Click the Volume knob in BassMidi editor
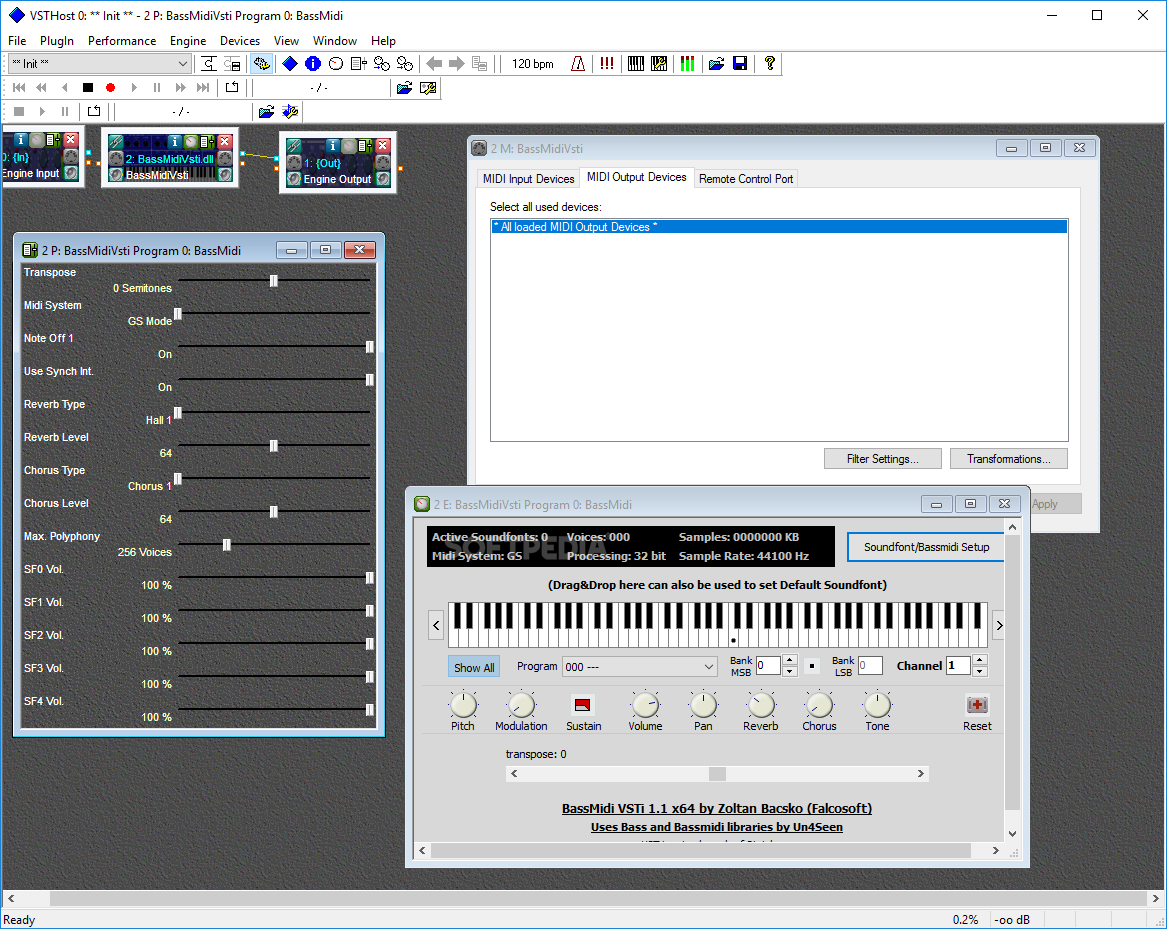Viewport: 1167px width, 929px height. tap(645, 704)
